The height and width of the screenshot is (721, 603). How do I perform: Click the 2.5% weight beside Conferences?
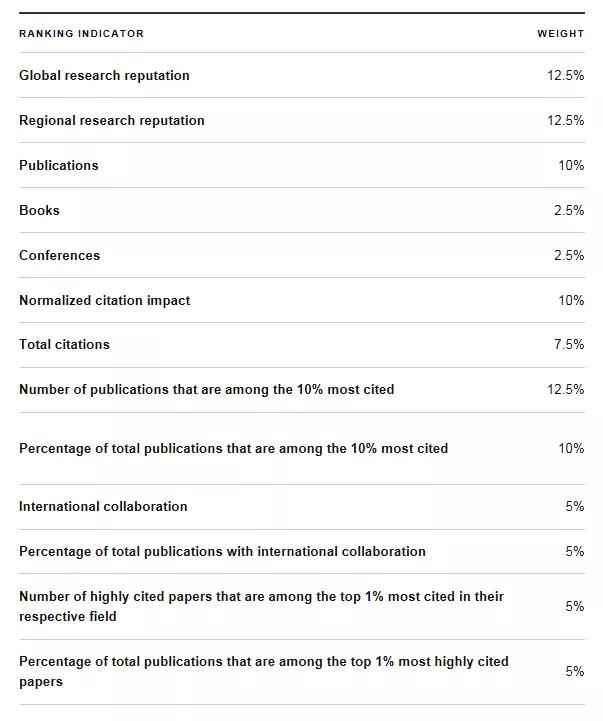click(569, 256)
